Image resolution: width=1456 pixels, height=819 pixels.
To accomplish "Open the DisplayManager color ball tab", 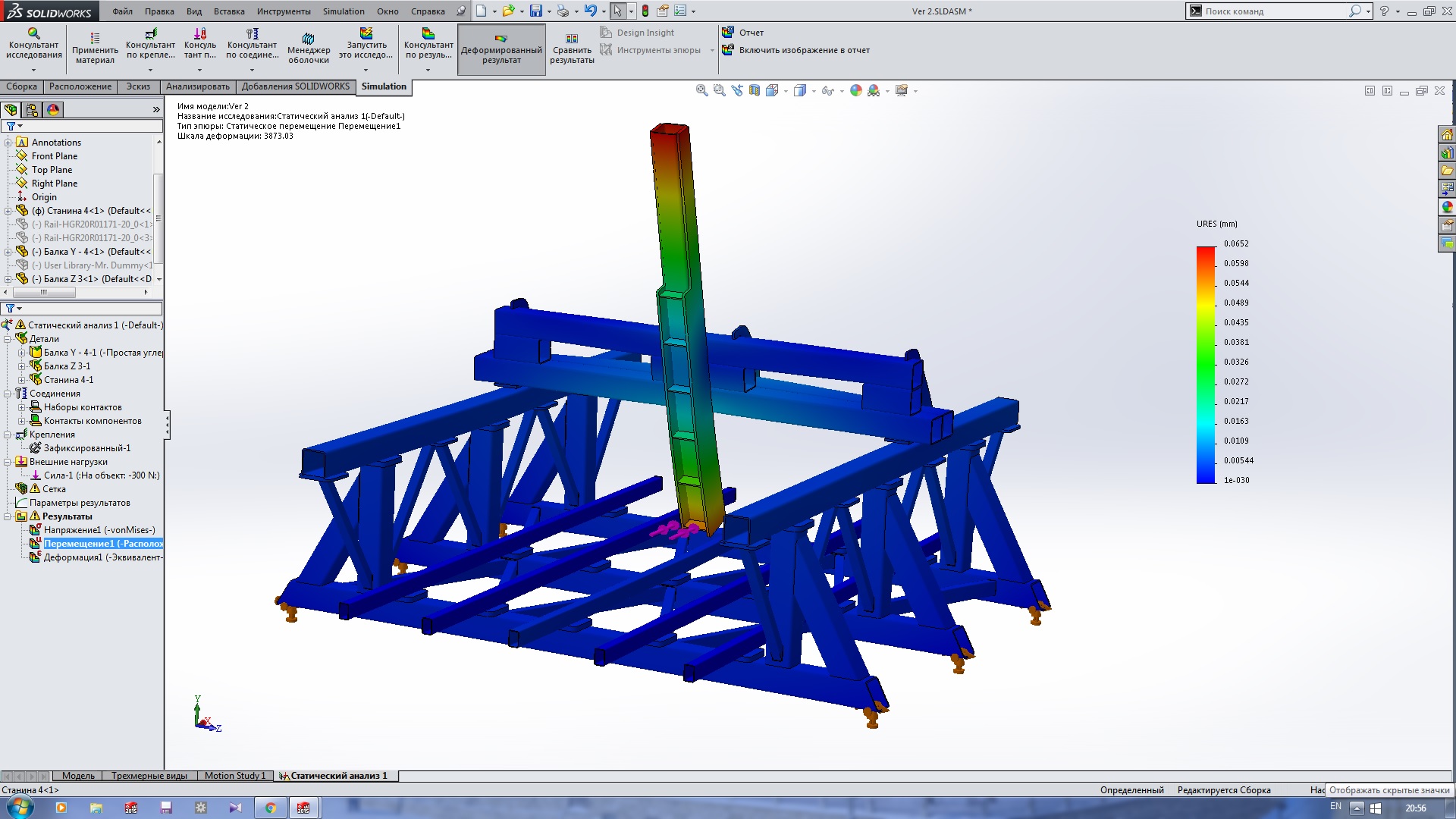I will coord(53,110).
